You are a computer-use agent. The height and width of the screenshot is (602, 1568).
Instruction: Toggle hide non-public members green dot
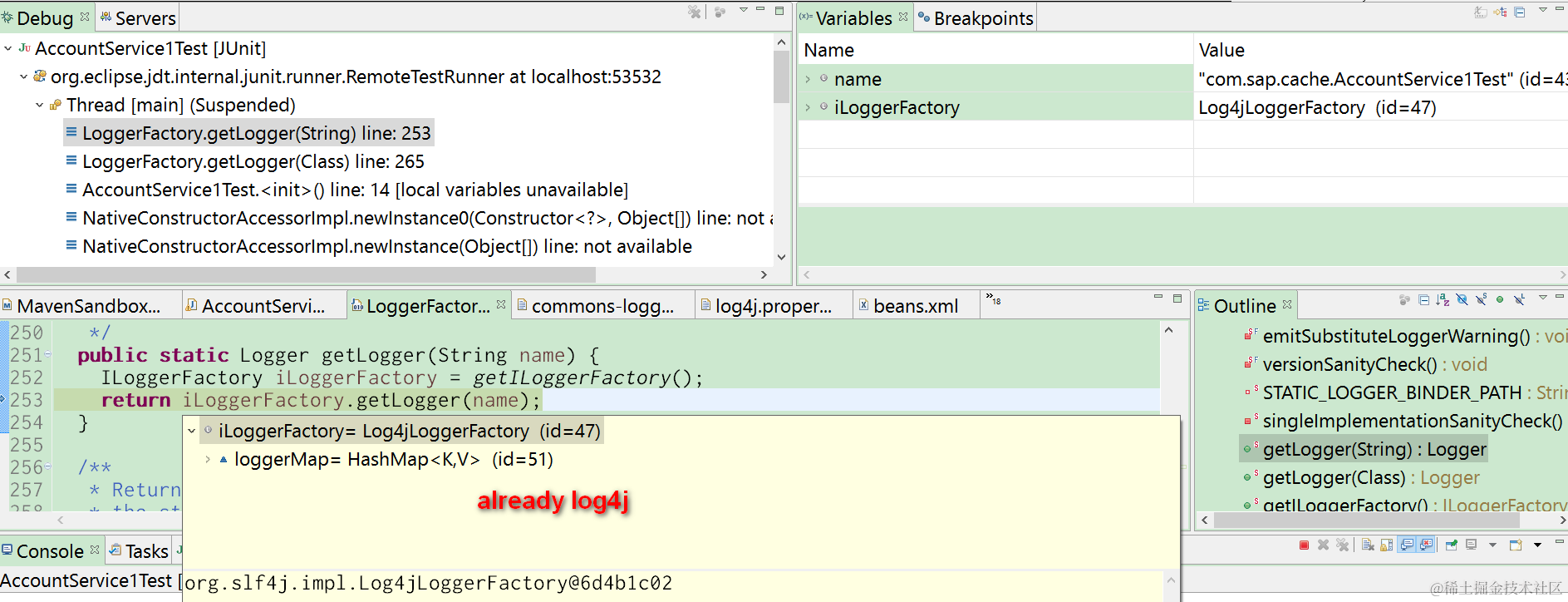tap(1500, 299)
